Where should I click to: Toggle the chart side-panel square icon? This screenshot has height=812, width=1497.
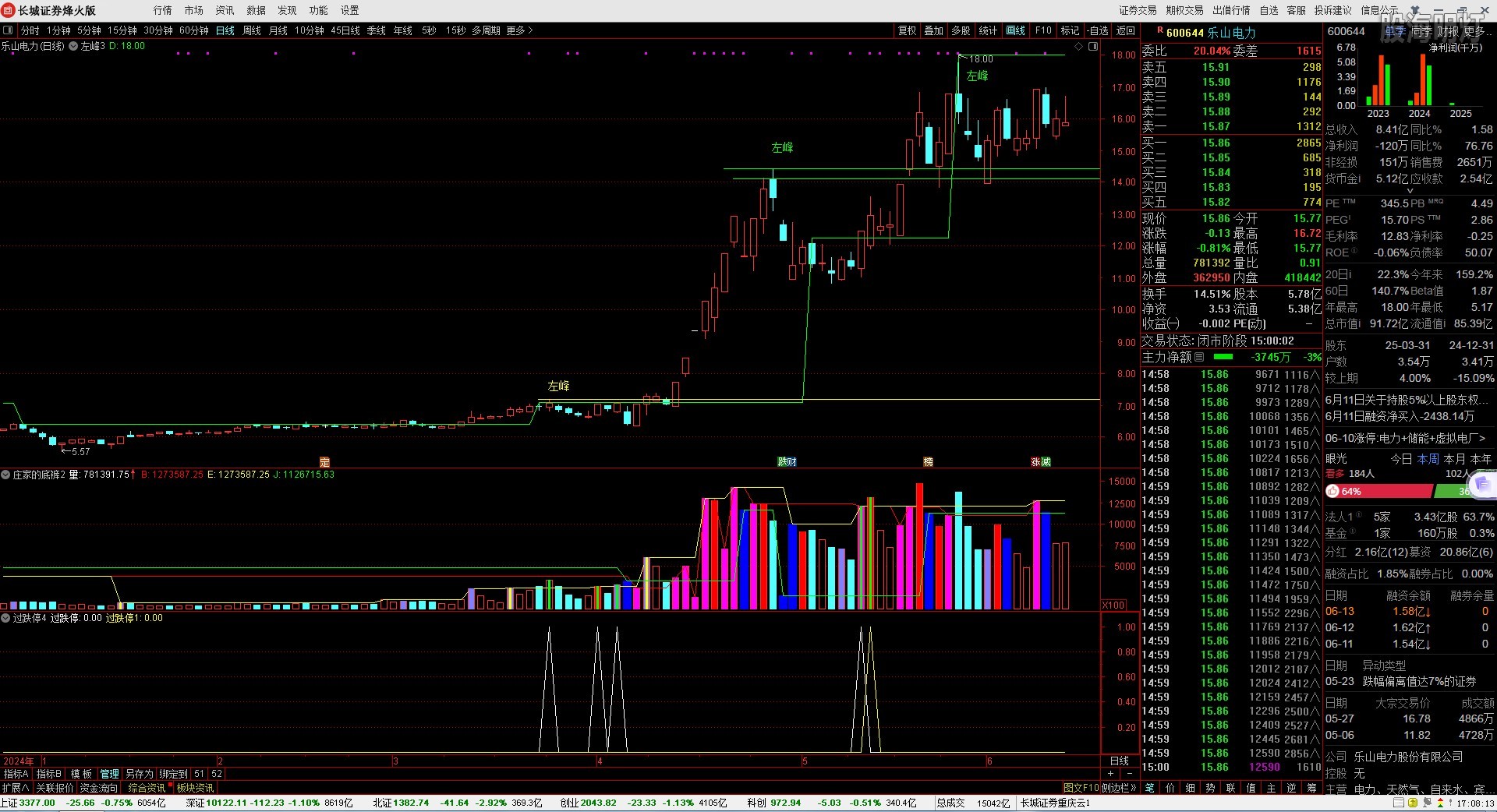tap(1093, 47)
